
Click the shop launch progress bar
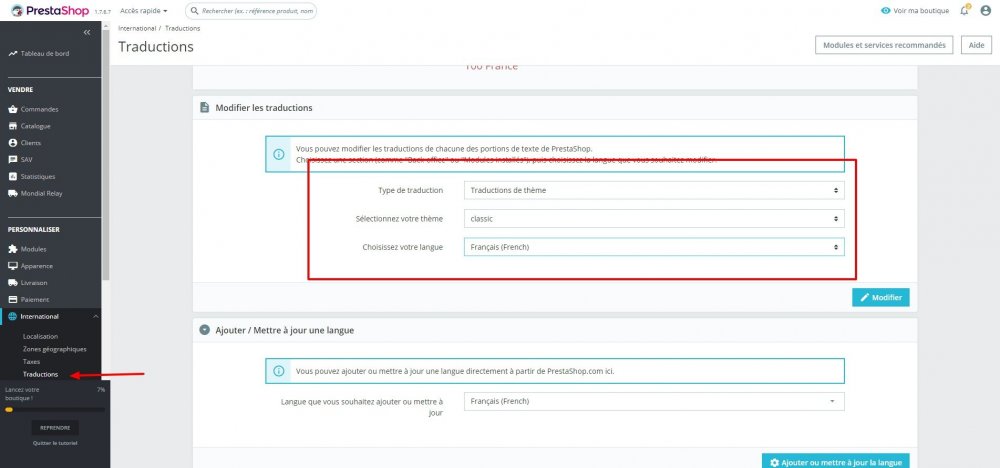click(55, 410)
